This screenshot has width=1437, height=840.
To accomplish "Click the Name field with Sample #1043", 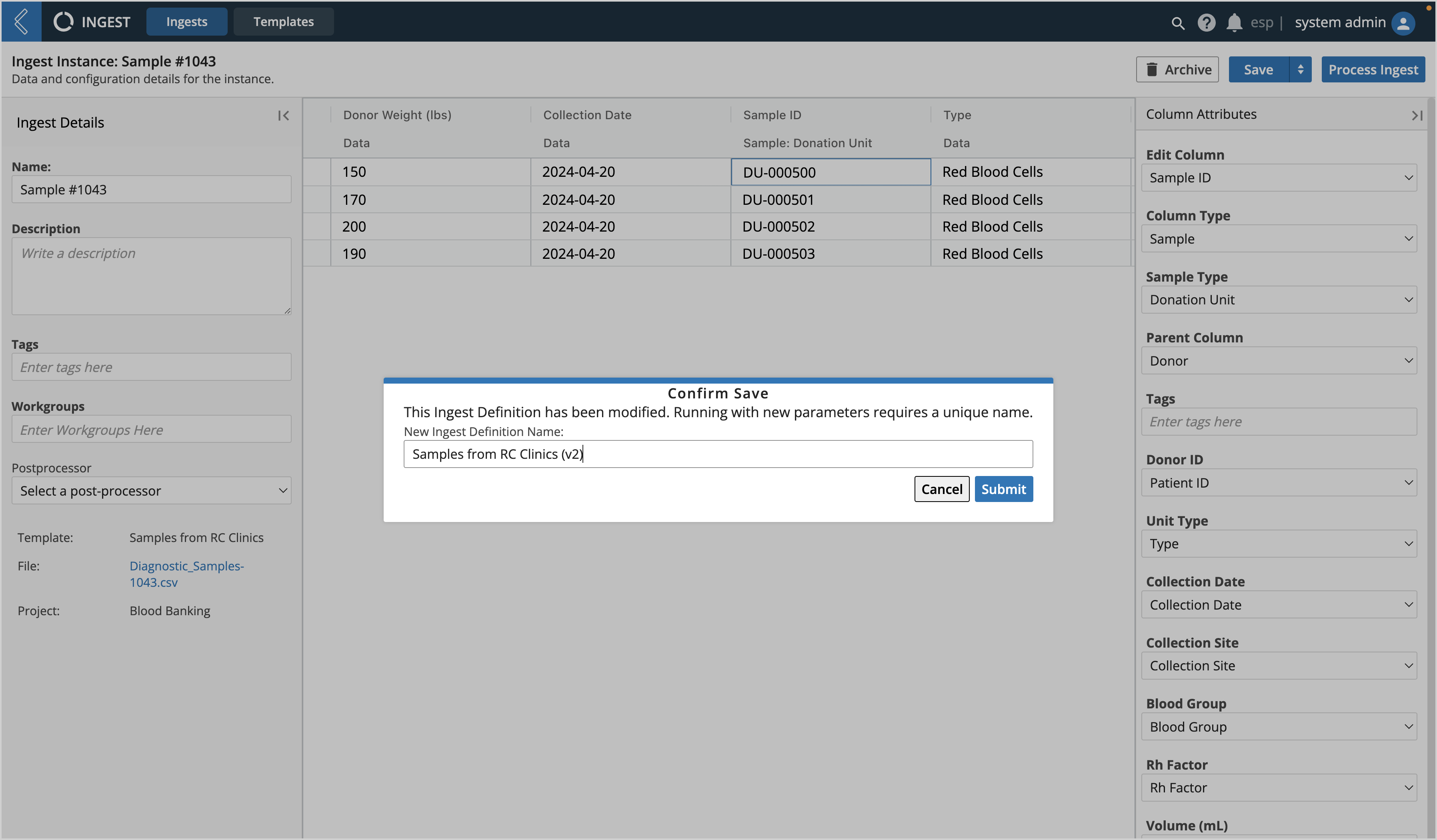I will (151, 189).
